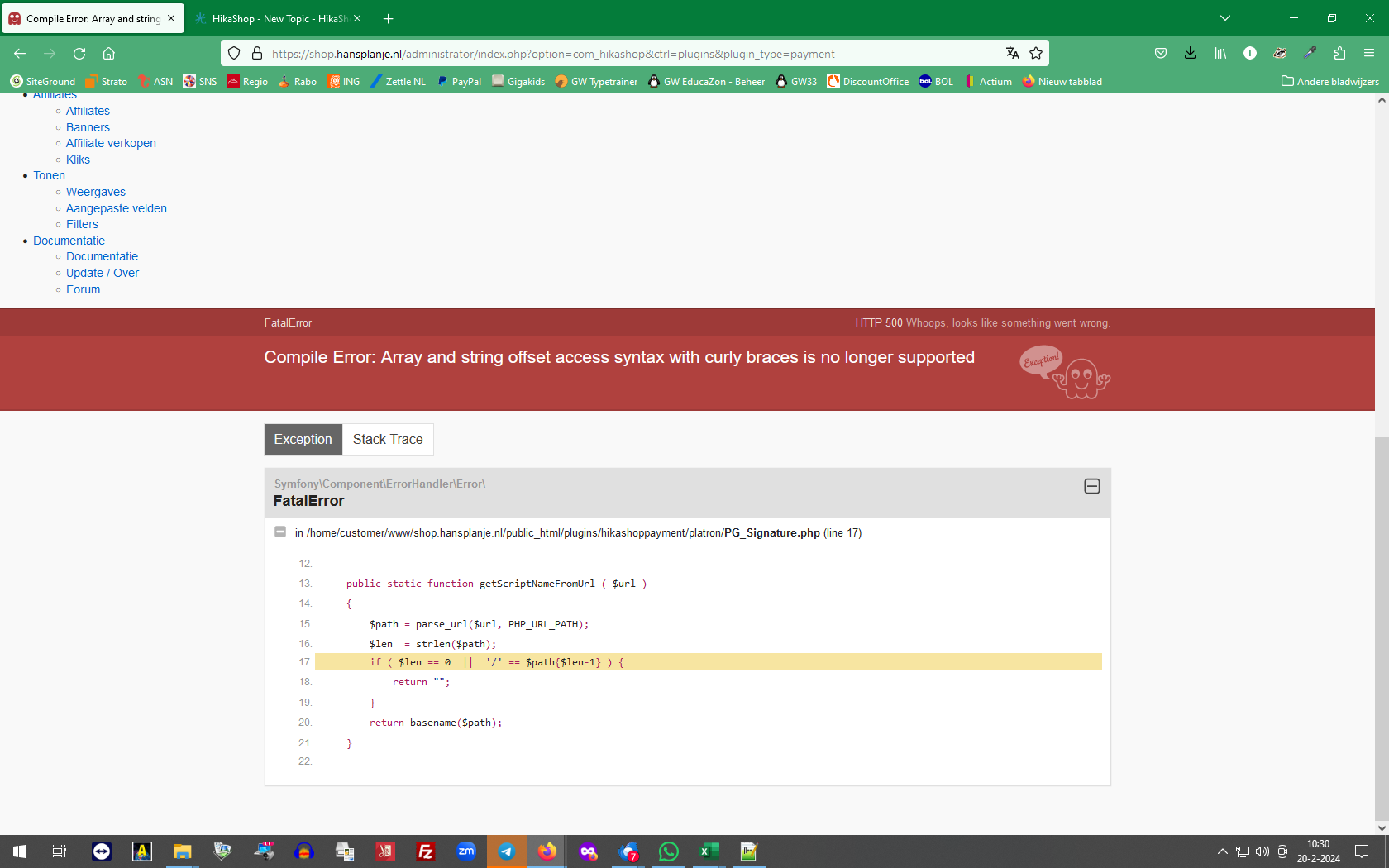Image resolution: width=1389 pixels, height=868 pixels.
Task: Open the Tonen menu section
Action: (x=49, y=175)
